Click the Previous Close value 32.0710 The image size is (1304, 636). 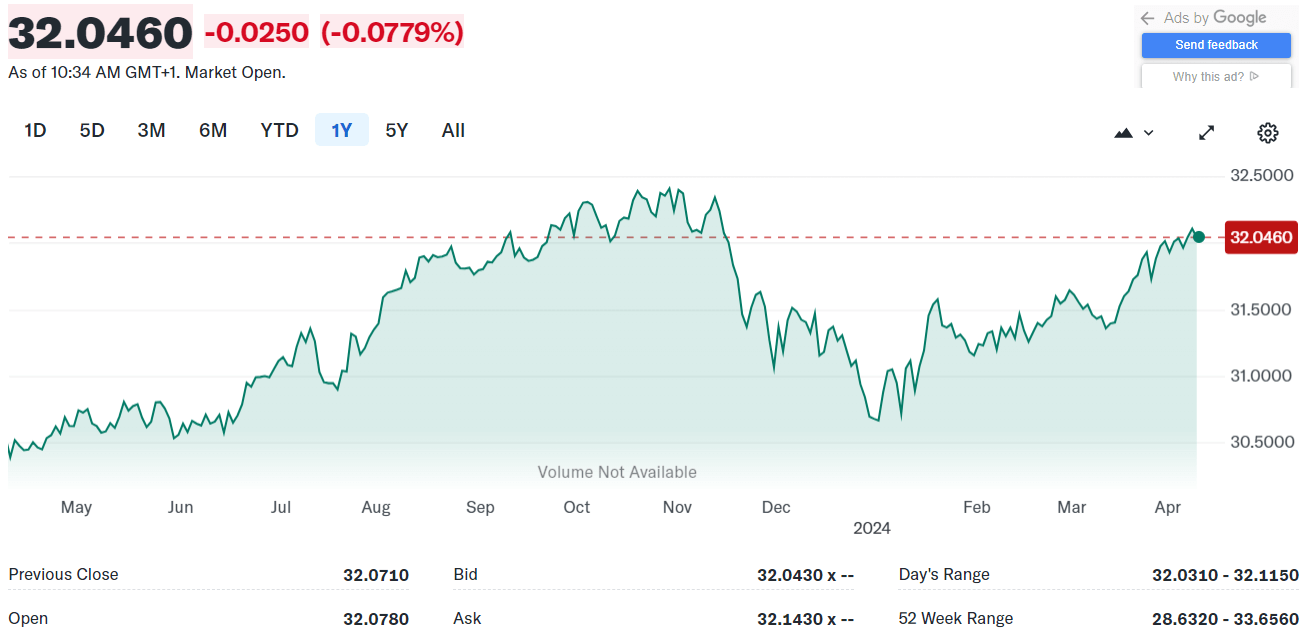tap(376, 575)
